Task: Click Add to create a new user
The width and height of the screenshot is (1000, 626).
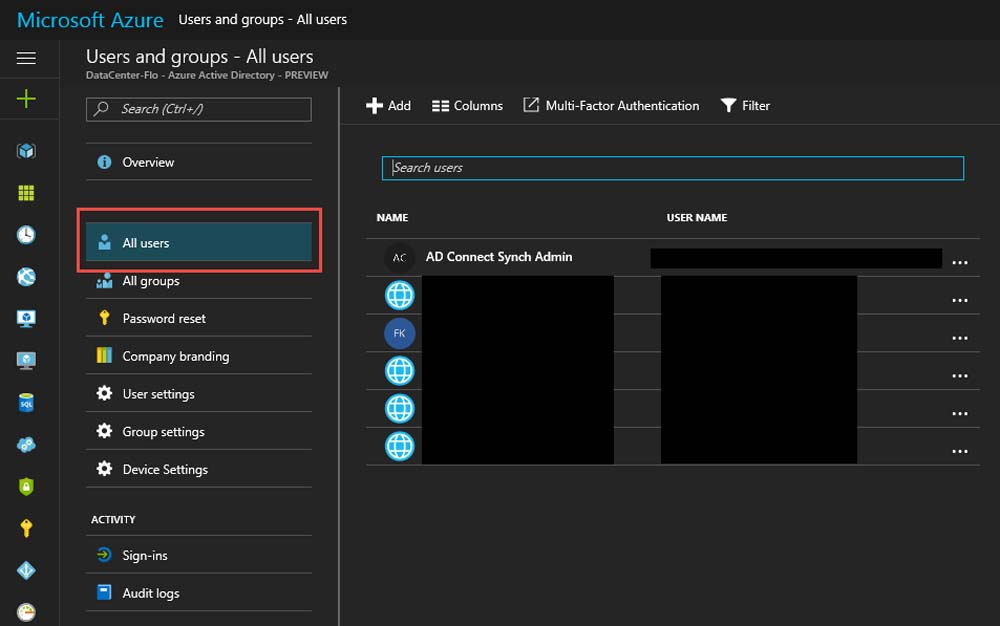Action: pos(388,106)
